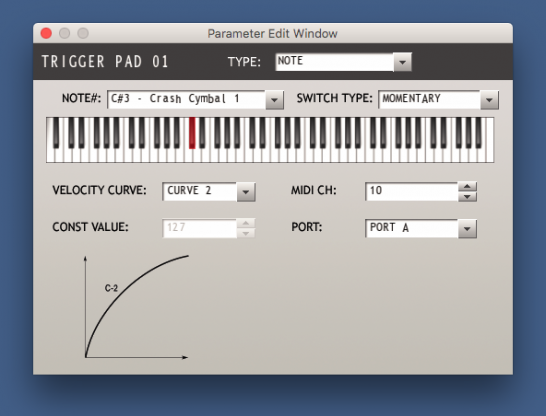The image size is (546, 416).
Task: Click the TYPE label
Action: click(x=244, y=62)
